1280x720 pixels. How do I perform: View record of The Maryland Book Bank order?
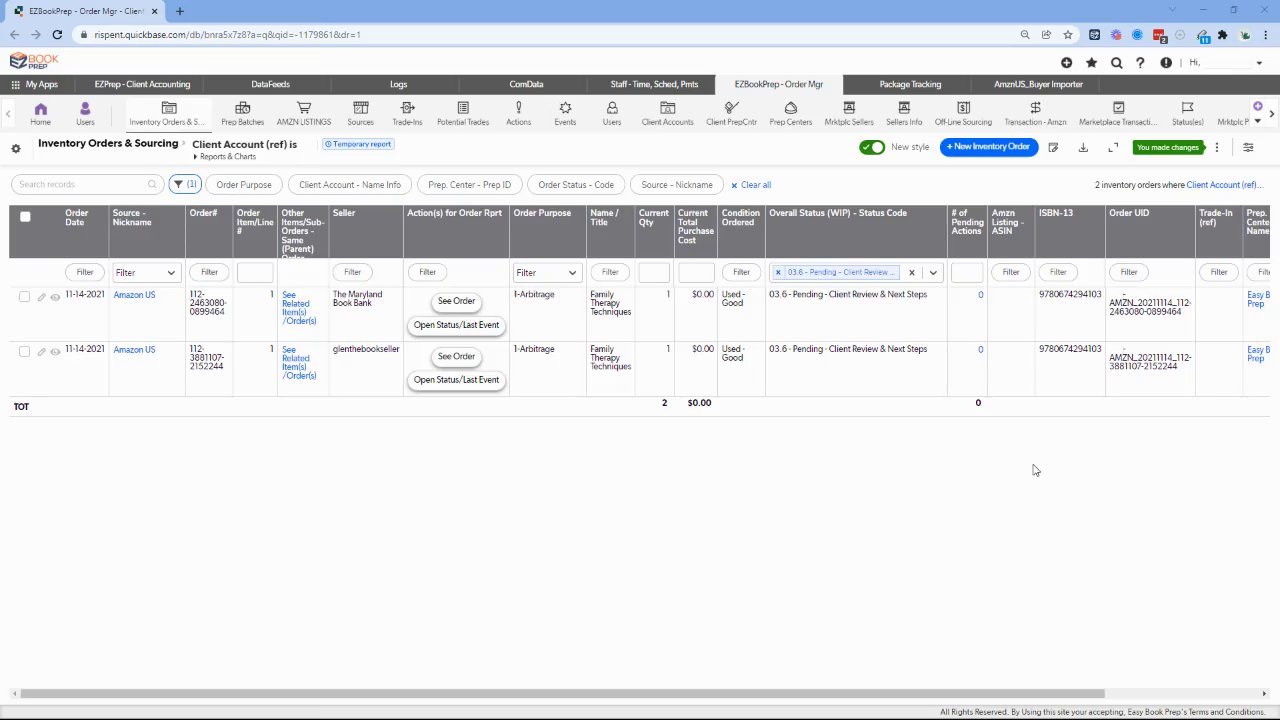pos(55,296)
